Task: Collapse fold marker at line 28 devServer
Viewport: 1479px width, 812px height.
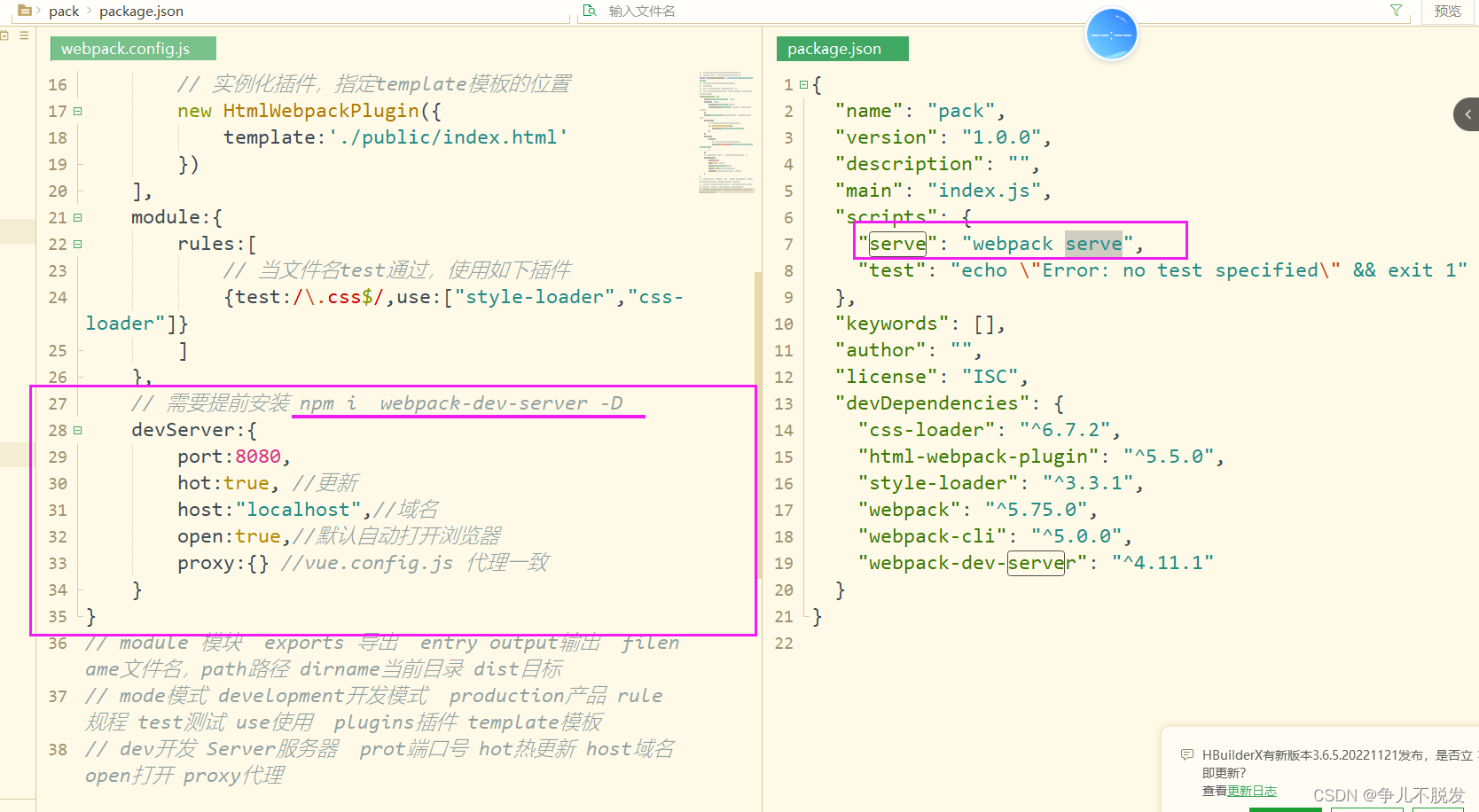Action: (78, 430)
